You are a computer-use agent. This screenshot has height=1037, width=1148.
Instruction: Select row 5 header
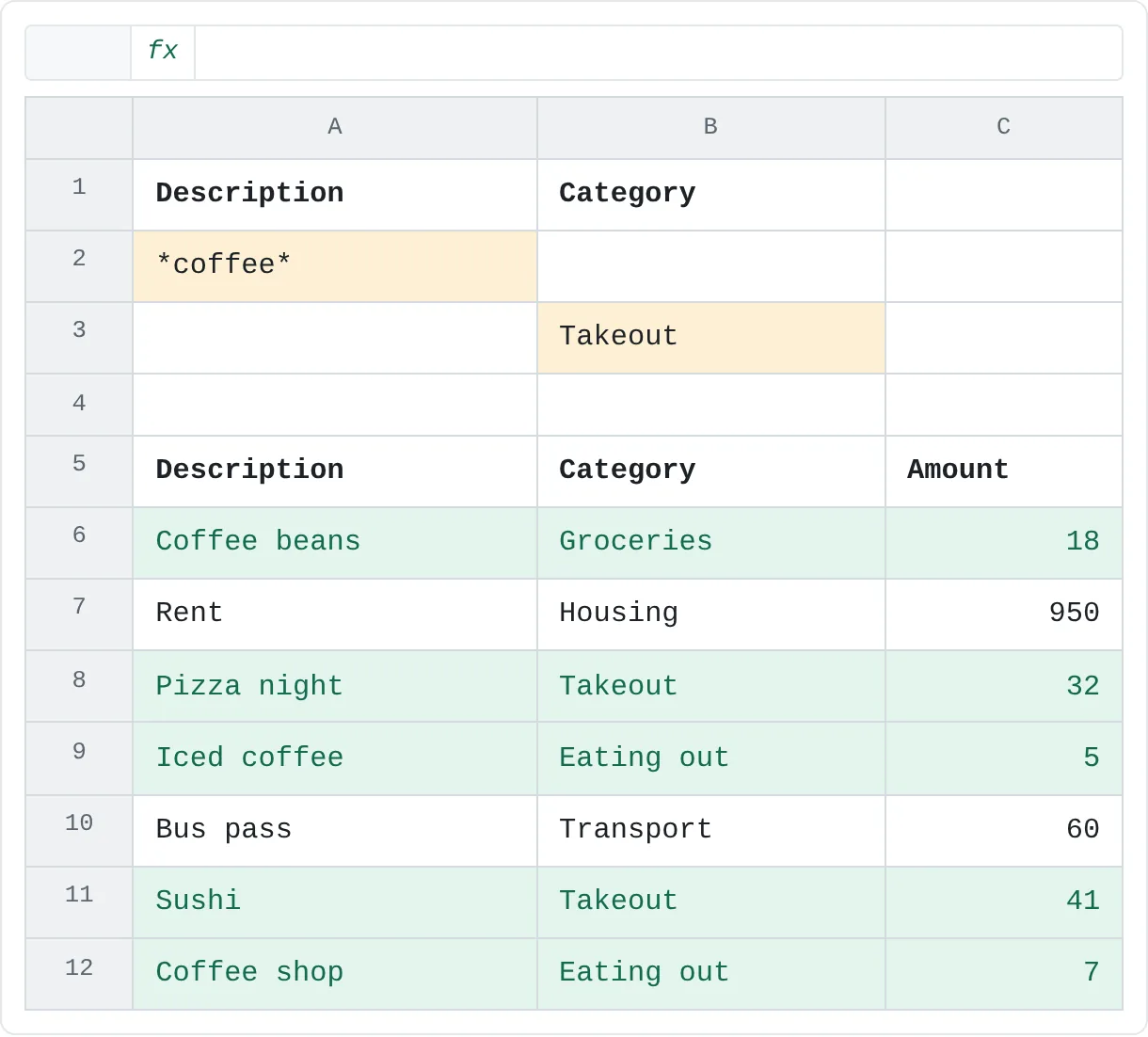(x=79, y=471)
